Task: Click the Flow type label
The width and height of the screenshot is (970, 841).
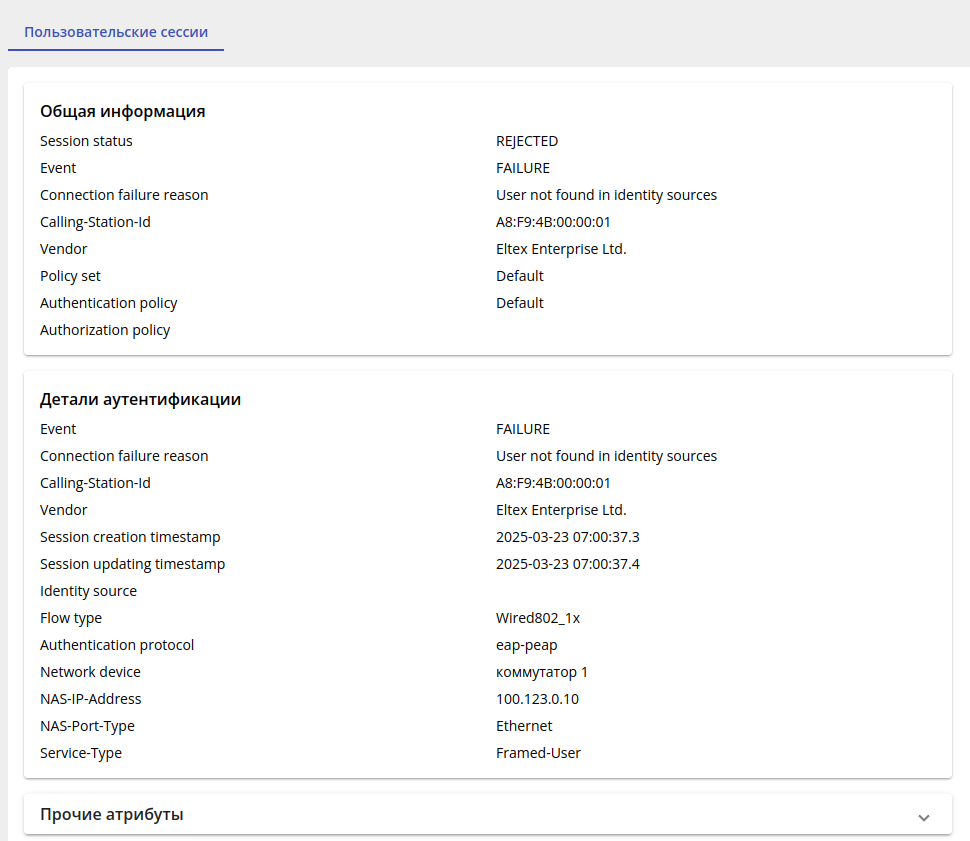Action: (71, 618)
